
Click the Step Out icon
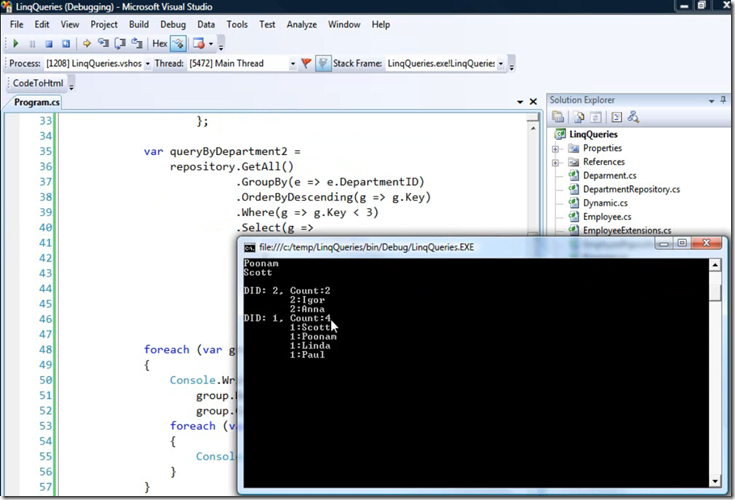click(x=137, y=44)
